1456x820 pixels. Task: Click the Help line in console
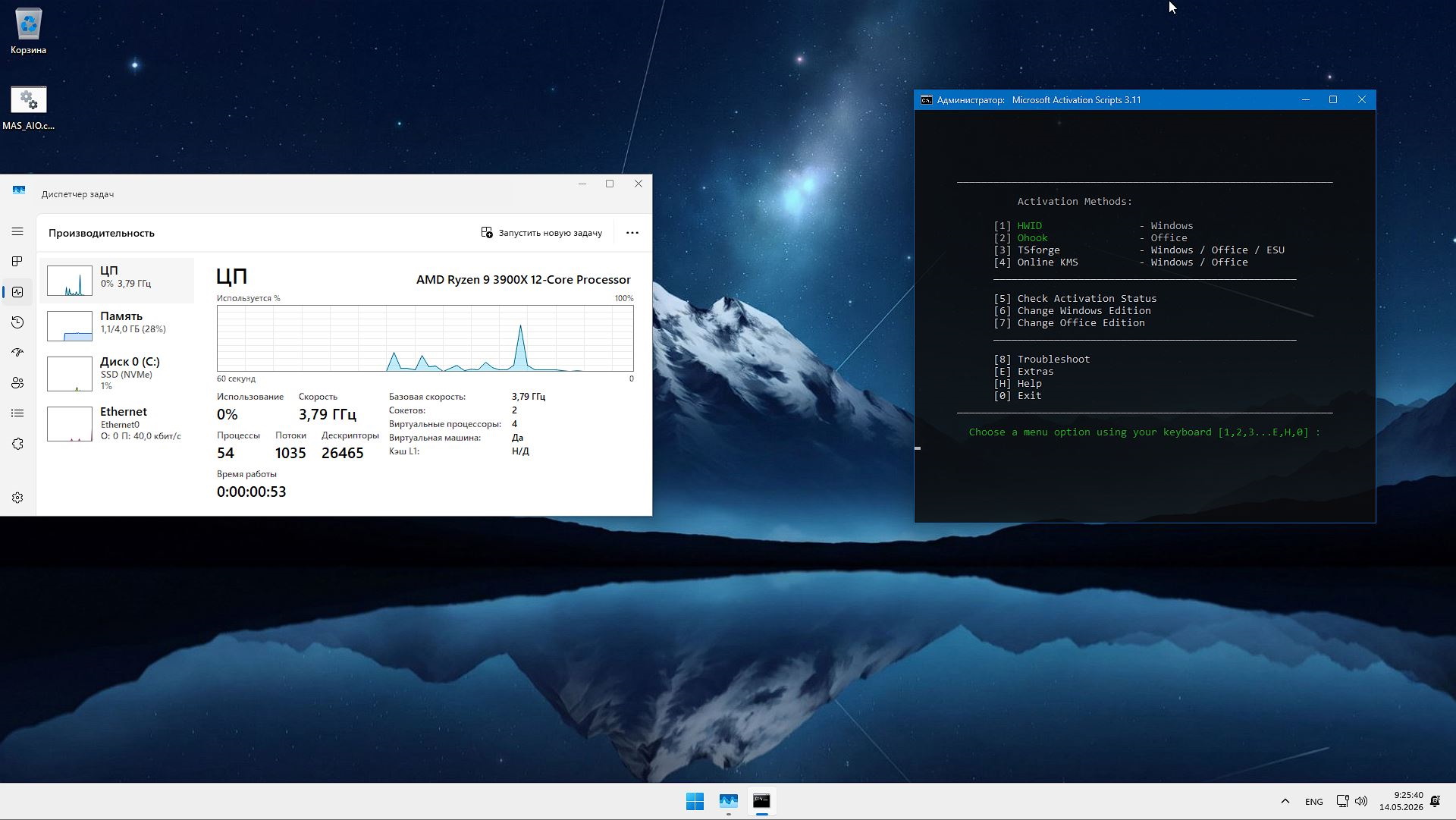click(1017, 384)
